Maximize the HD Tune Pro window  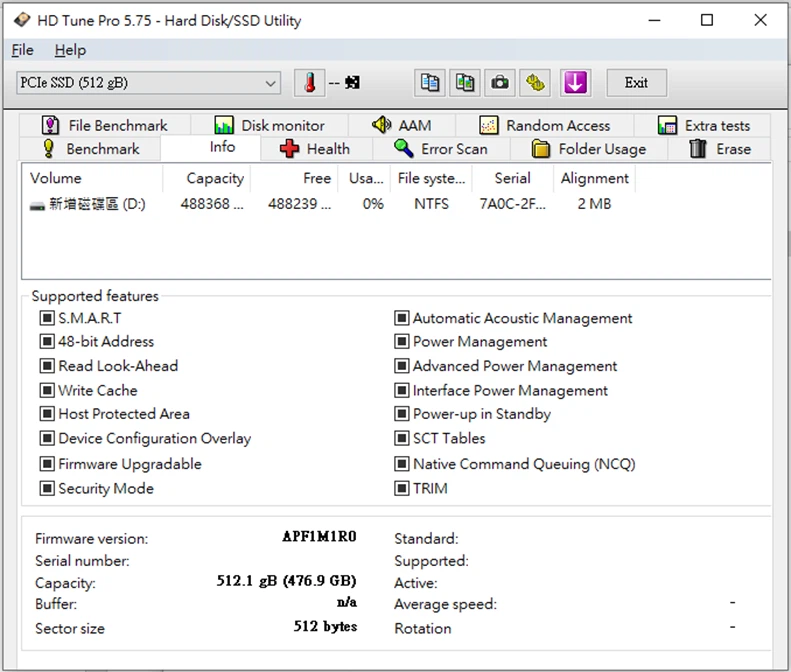(x=707, y=20)
